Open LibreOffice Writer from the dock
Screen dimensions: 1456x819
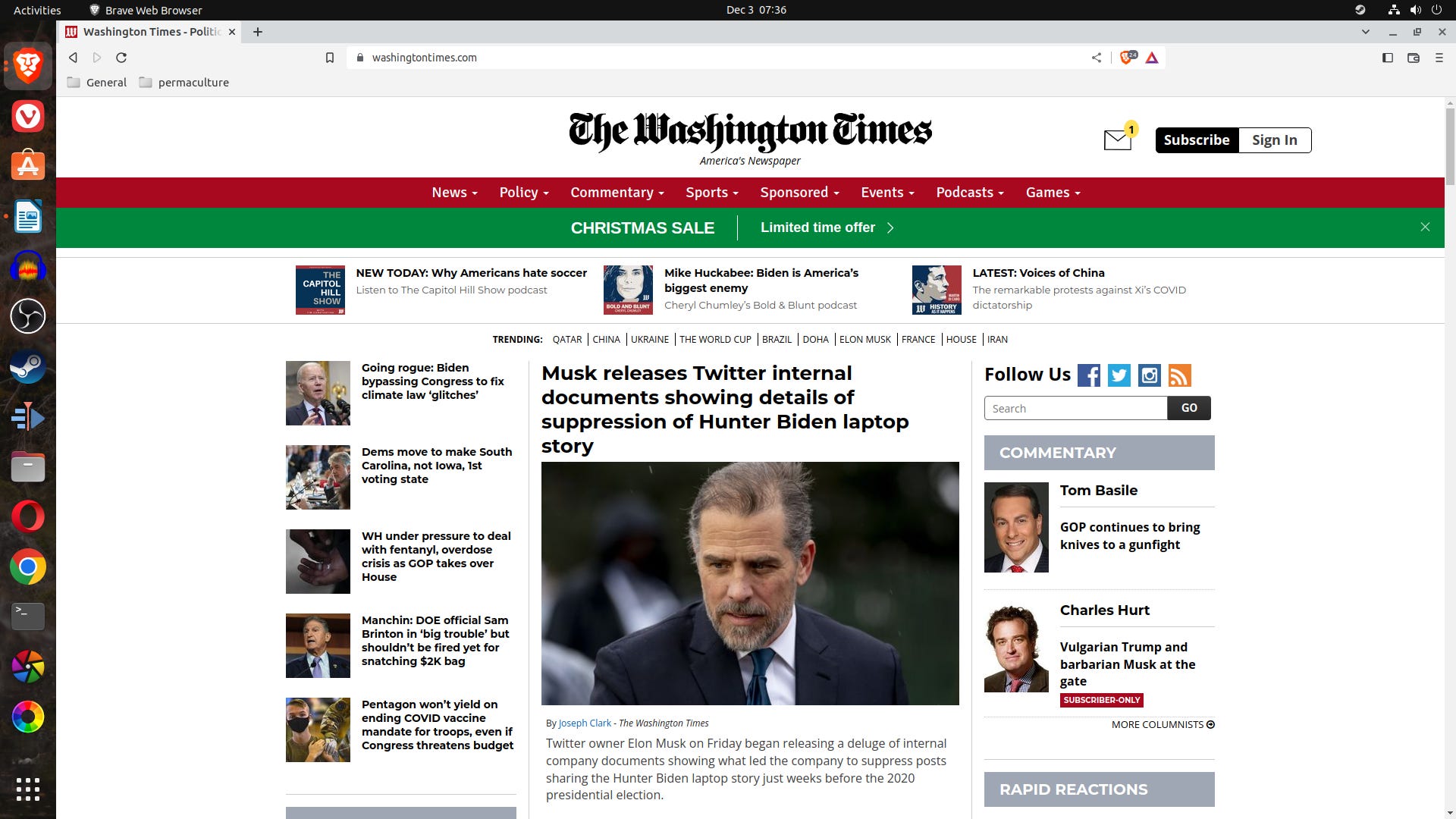[x=28, y=217]
